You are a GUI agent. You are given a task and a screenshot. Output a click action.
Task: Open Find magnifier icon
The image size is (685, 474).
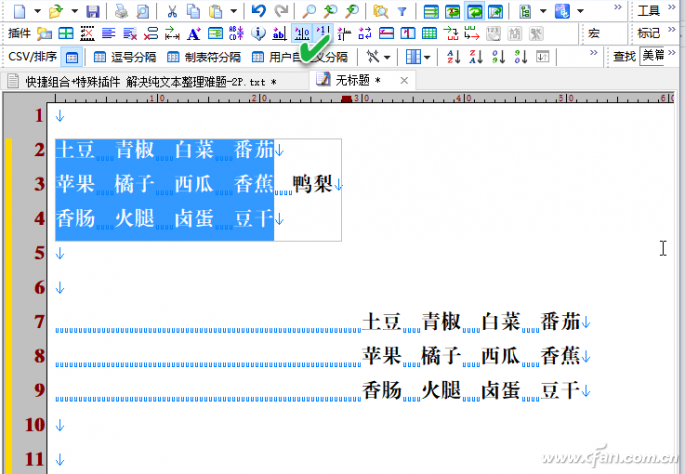(x=309, y=11)
